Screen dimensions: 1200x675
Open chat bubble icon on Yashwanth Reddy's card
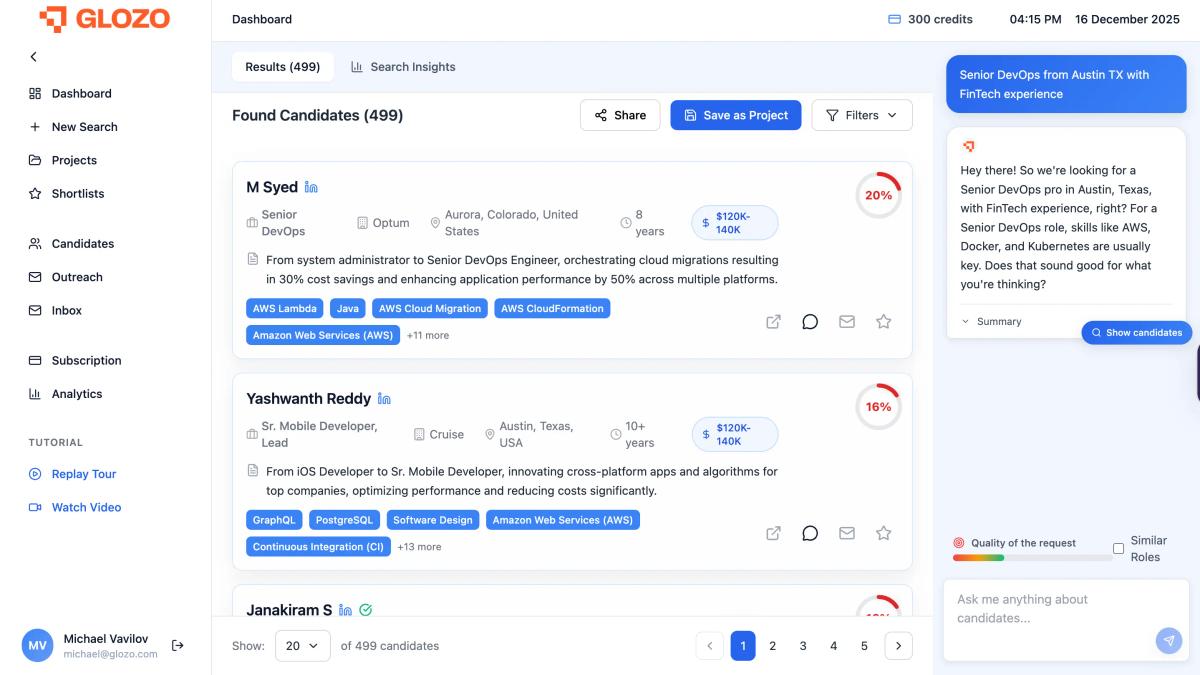coord(810,533)
